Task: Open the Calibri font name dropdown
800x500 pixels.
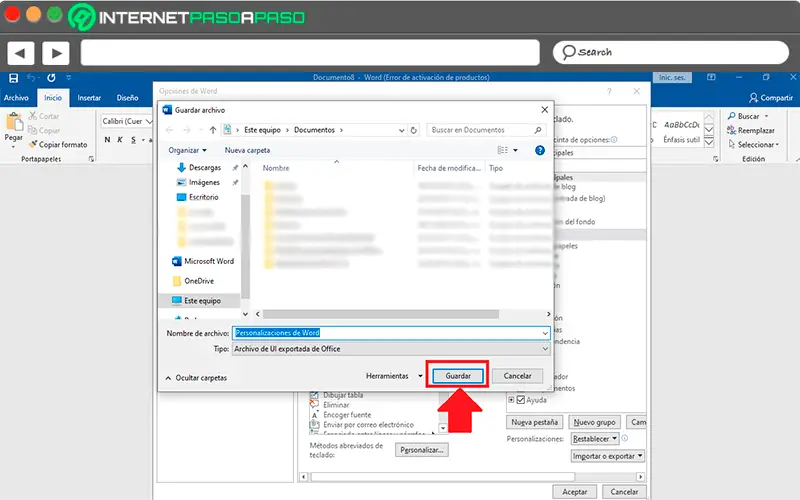Action: pos(149,121)
